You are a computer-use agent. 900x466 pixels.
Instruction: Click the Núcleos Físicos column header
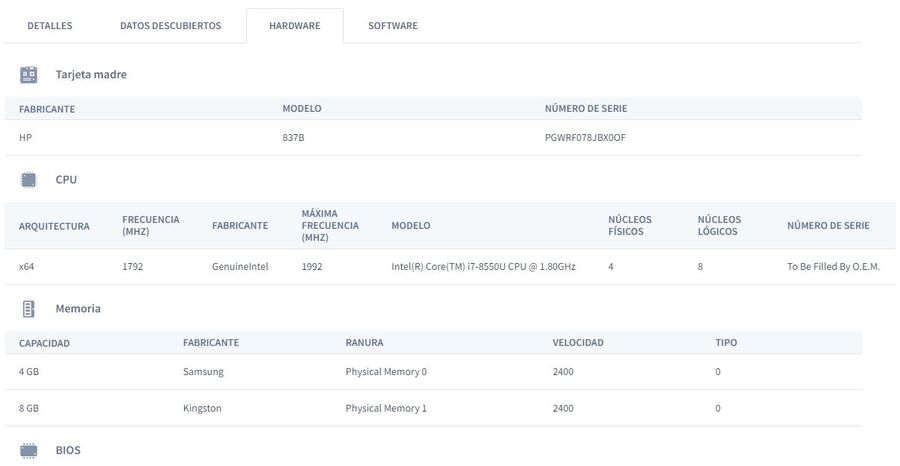click(630, 226)
